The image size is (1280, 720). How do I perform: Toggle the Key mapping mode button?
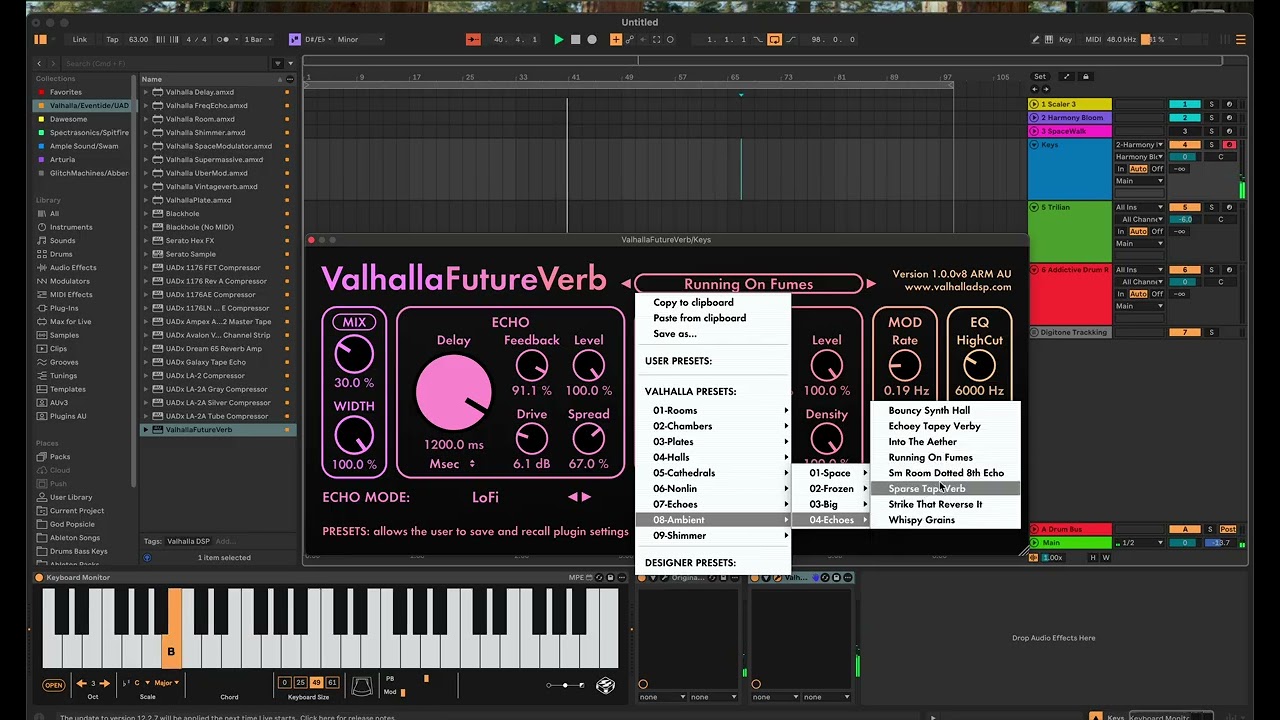click(1065, 39)
